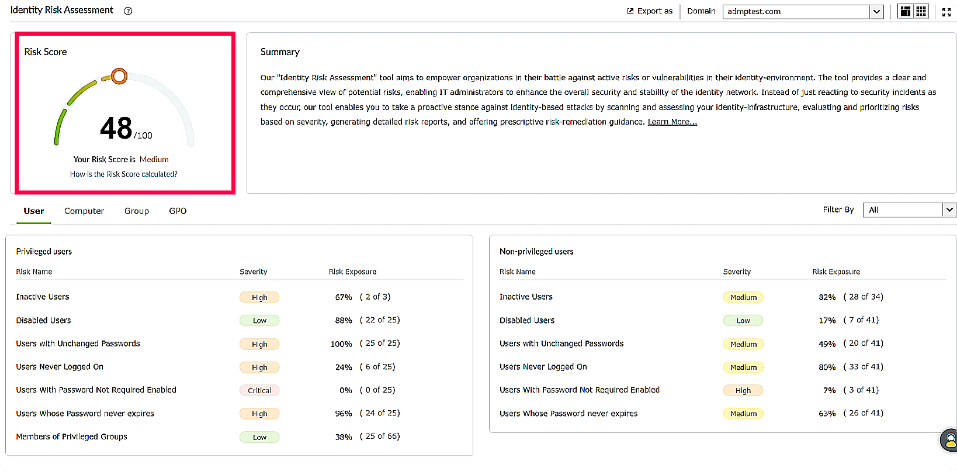The width and height of the screenshot is (957, 471).
Task: Click non-privileged Users Never Logged On
Action: point(542,367)
